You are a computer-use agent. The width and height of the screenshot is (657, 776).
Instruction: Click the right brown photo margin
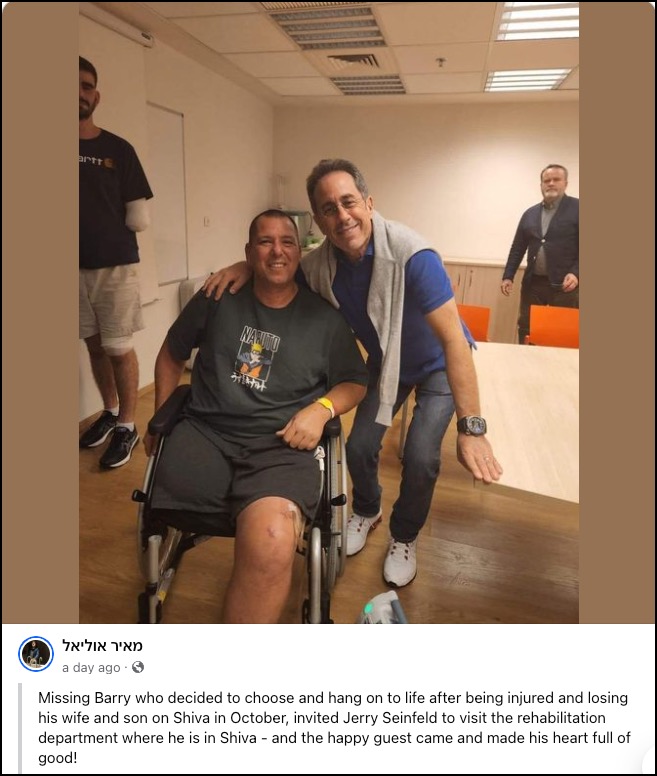(617, 312)
